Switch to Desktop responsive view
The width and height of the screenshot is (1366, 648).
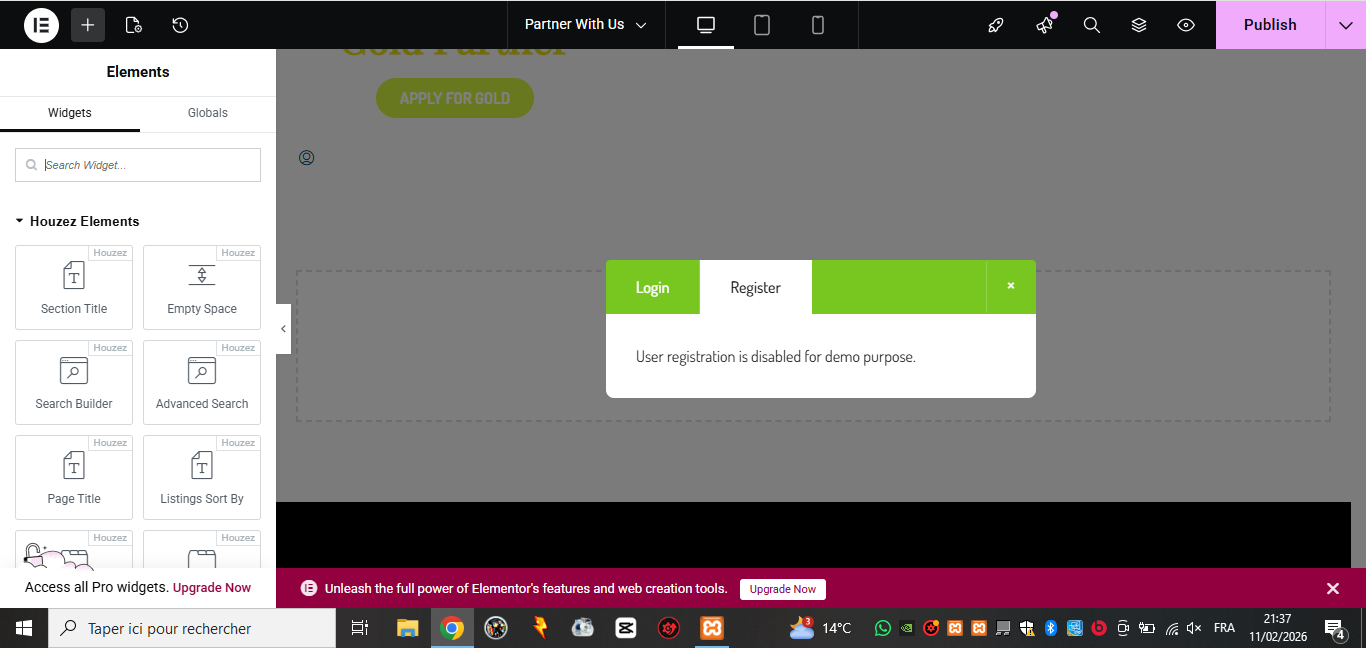coord(706,25)
